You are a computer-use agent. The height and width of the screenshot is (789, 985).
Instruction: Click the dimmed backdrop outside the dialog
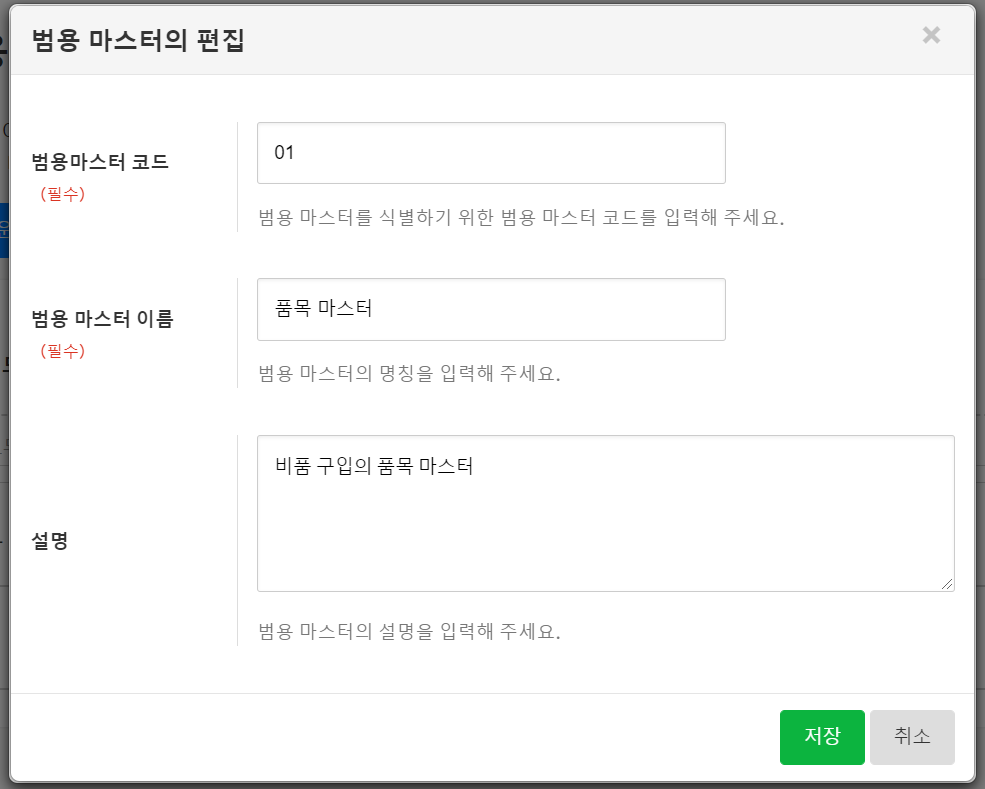point(4,600)
